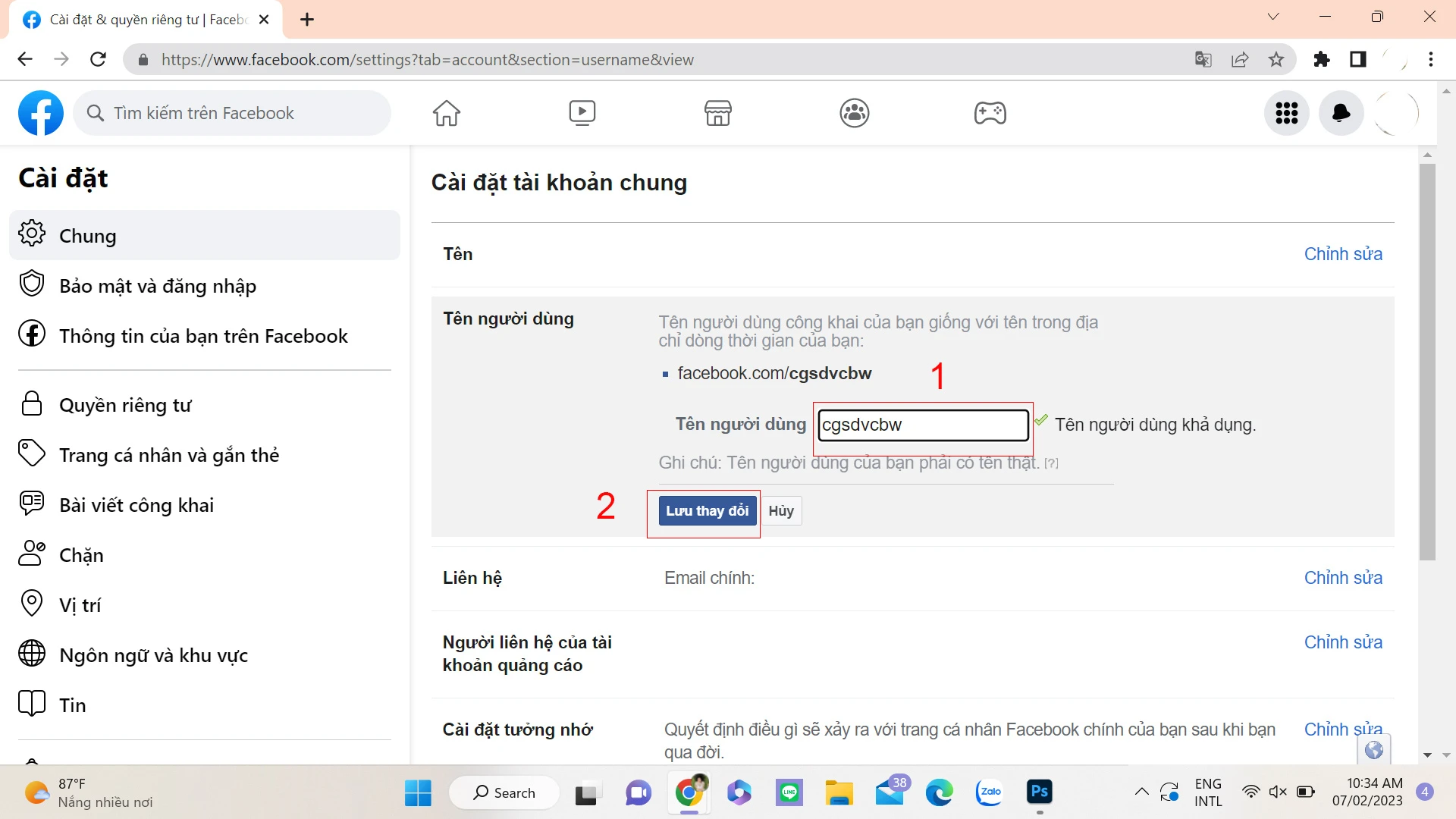Click Chỉnh sửa link for Tên
This screenshot has height=819, width=1456.
[1342, 254]
